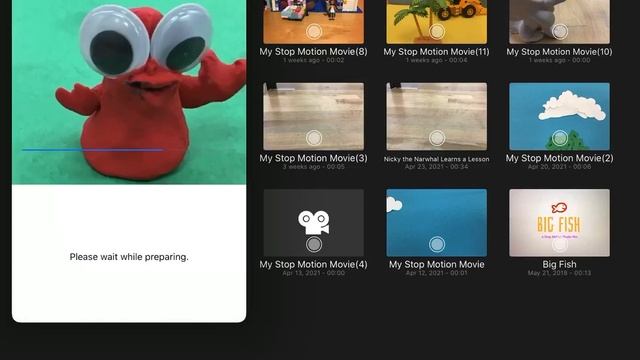Tick the selection circle on My Stop Motion Movie(10)
Screen dimensions: 640x360
[x=560, y=31]
